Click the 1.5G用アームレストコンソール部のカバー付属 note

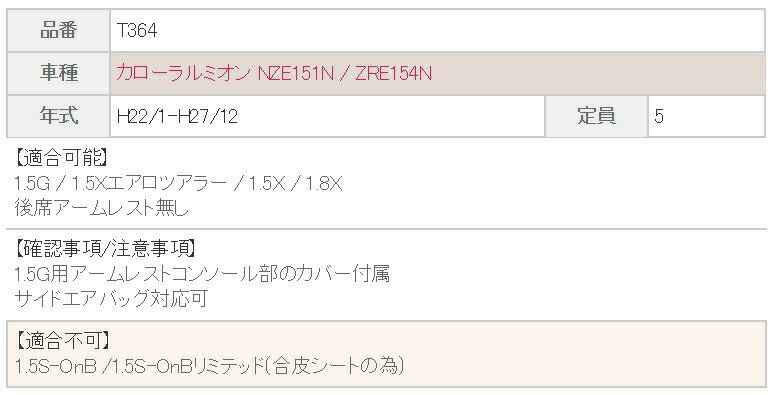[202, 274]
